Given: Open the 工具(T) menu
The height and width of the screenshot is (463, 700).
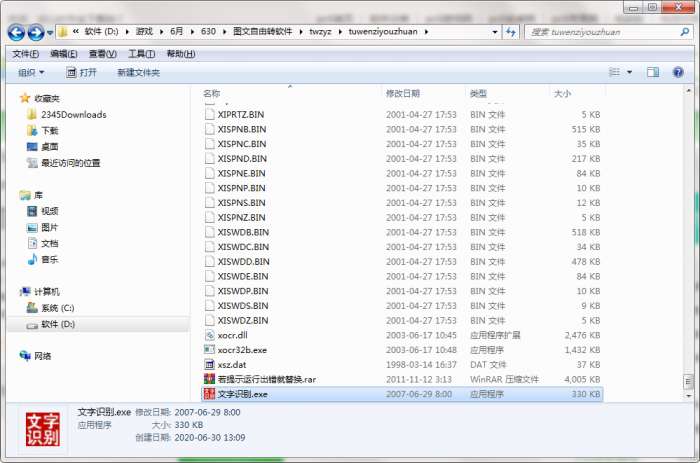Looking at the screenshot, I should tap(142, 54).
